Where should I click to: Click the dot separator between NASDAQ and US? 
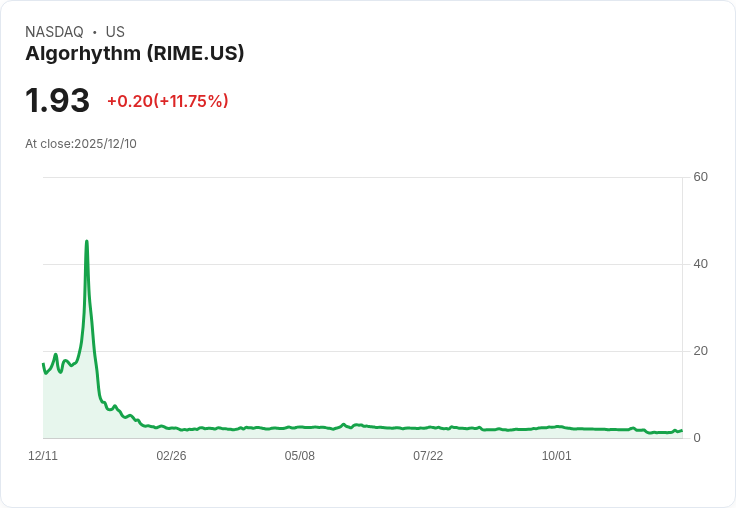[95, 32]
